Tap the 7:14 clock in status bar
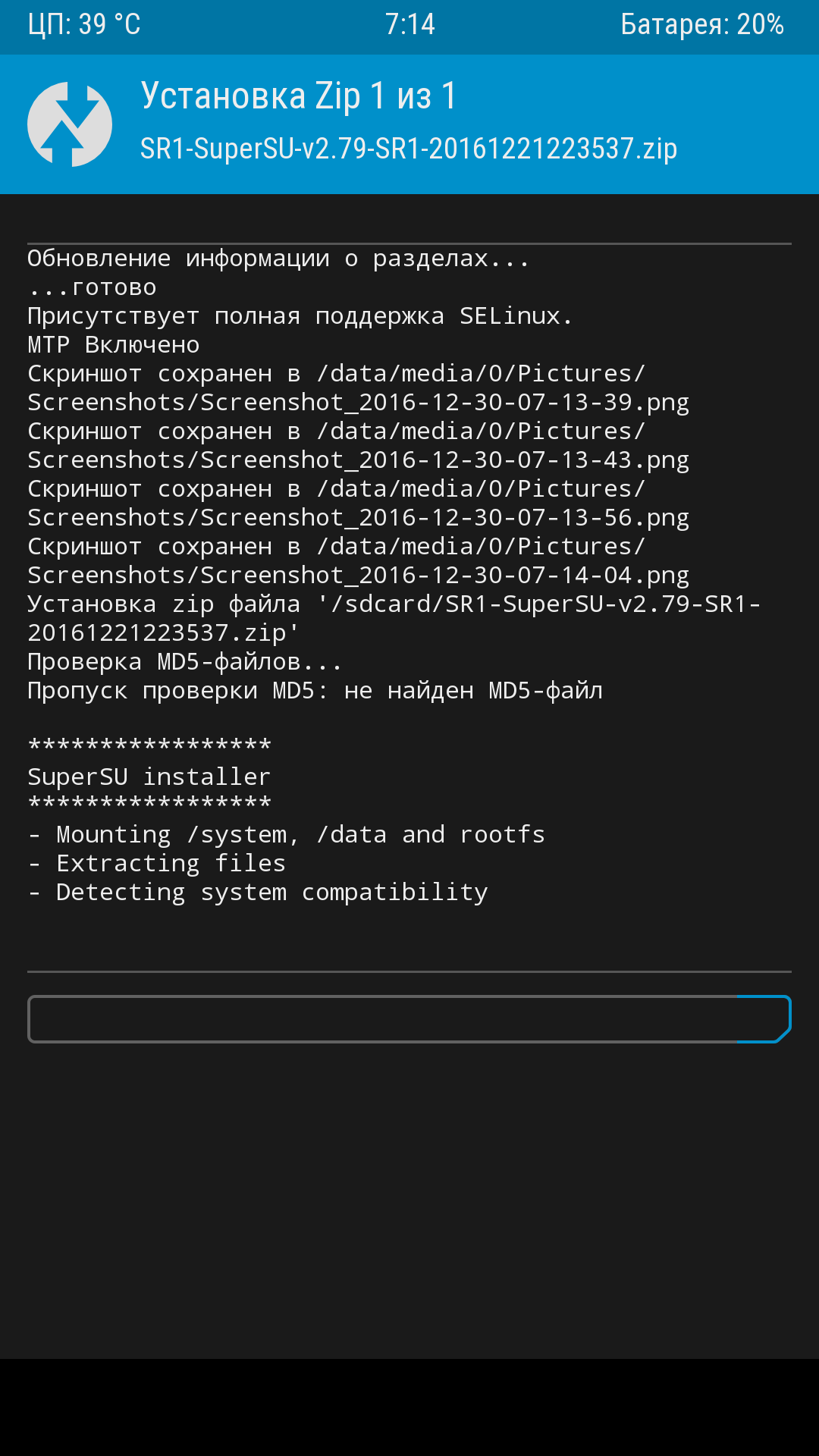 409,25
